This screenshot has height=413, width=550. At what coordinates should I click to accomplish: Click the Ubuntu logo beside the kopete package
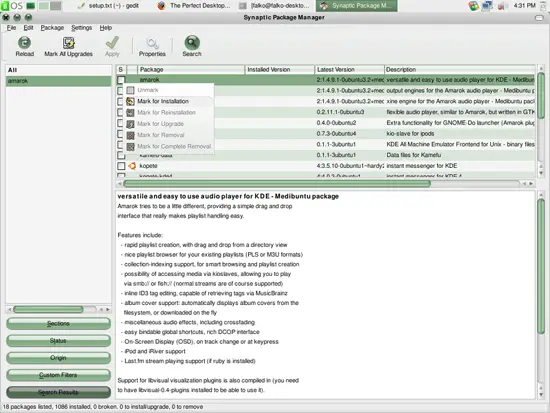[x=132, y=166]
